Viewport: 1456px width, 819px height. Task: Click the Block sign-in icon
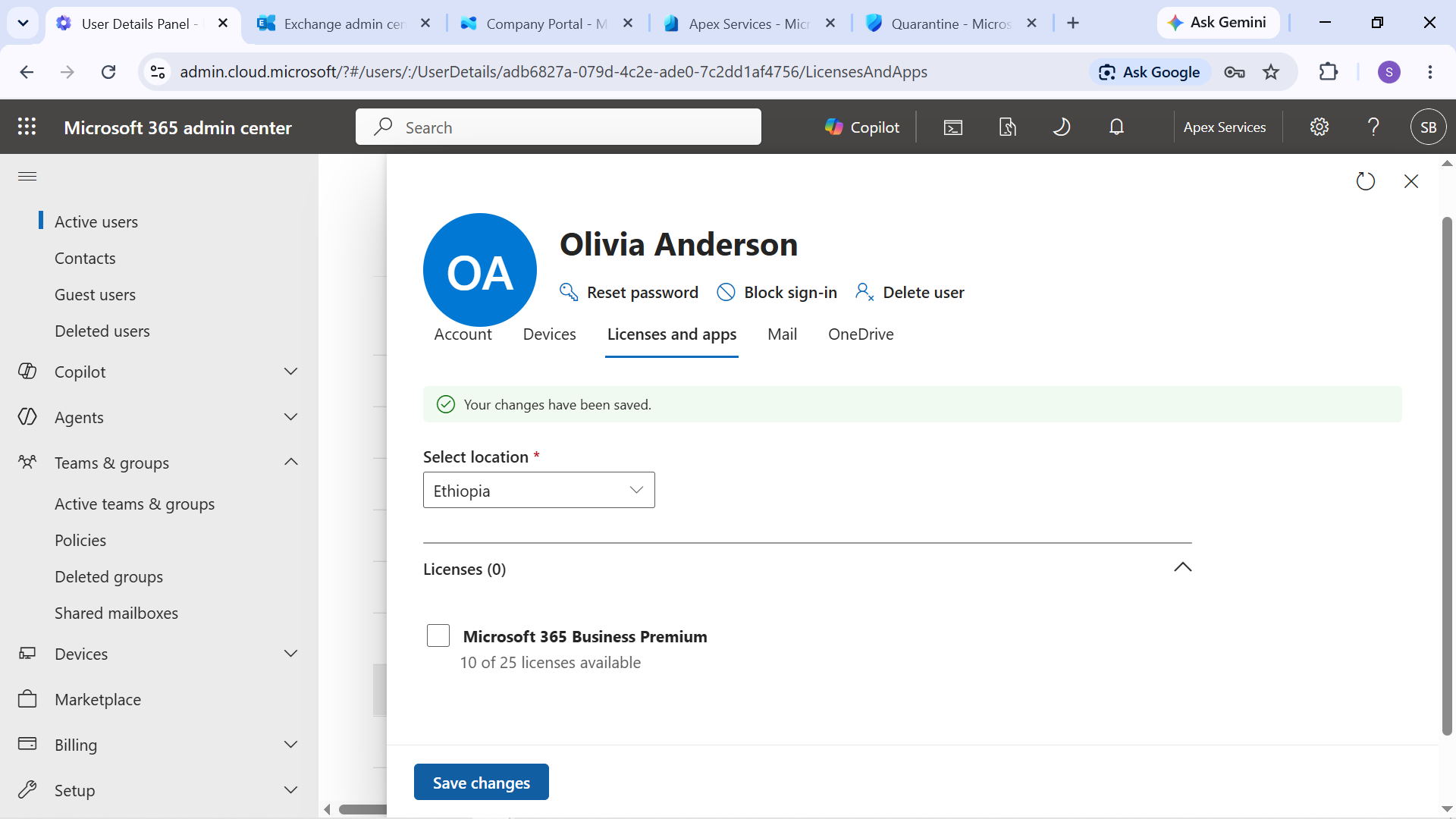pyautogui.click(x=726, y=292)
